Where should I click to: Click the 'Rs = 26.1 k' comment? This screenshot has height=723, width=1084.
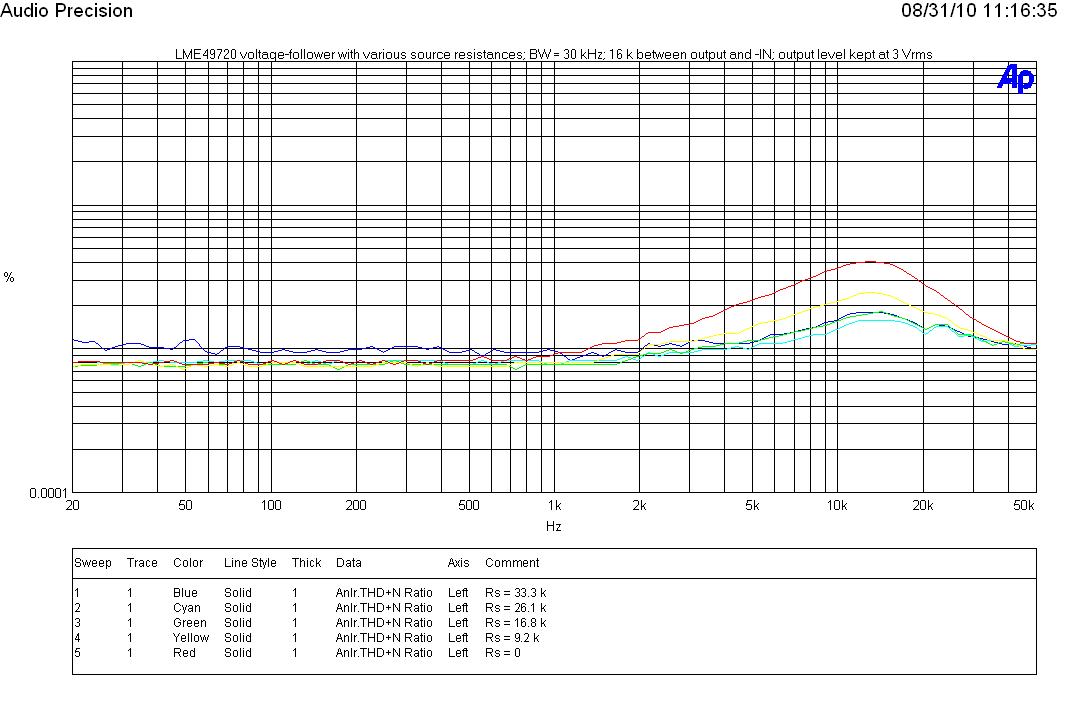[516, 608]
